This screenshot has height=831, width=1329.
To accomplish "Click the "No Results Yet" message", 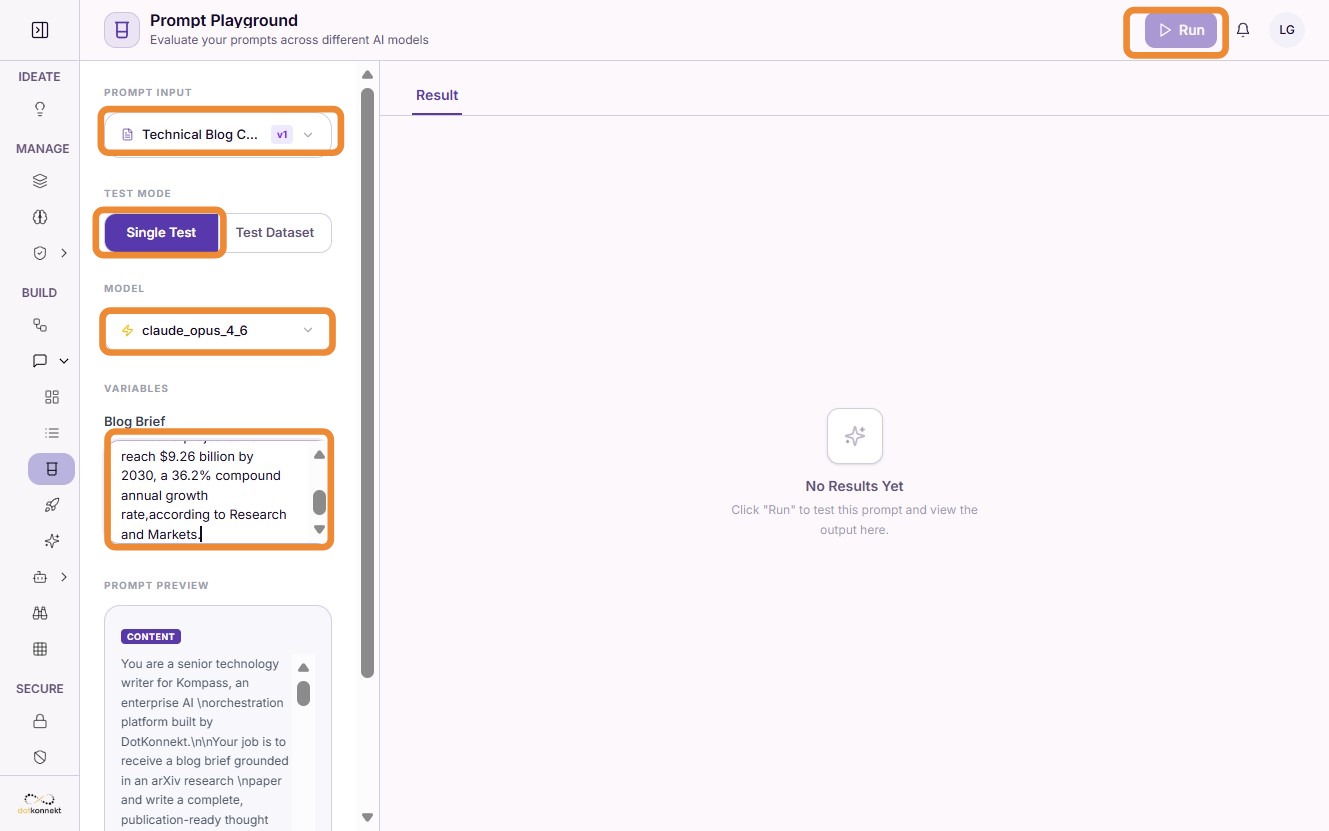I will click(855, 486).
